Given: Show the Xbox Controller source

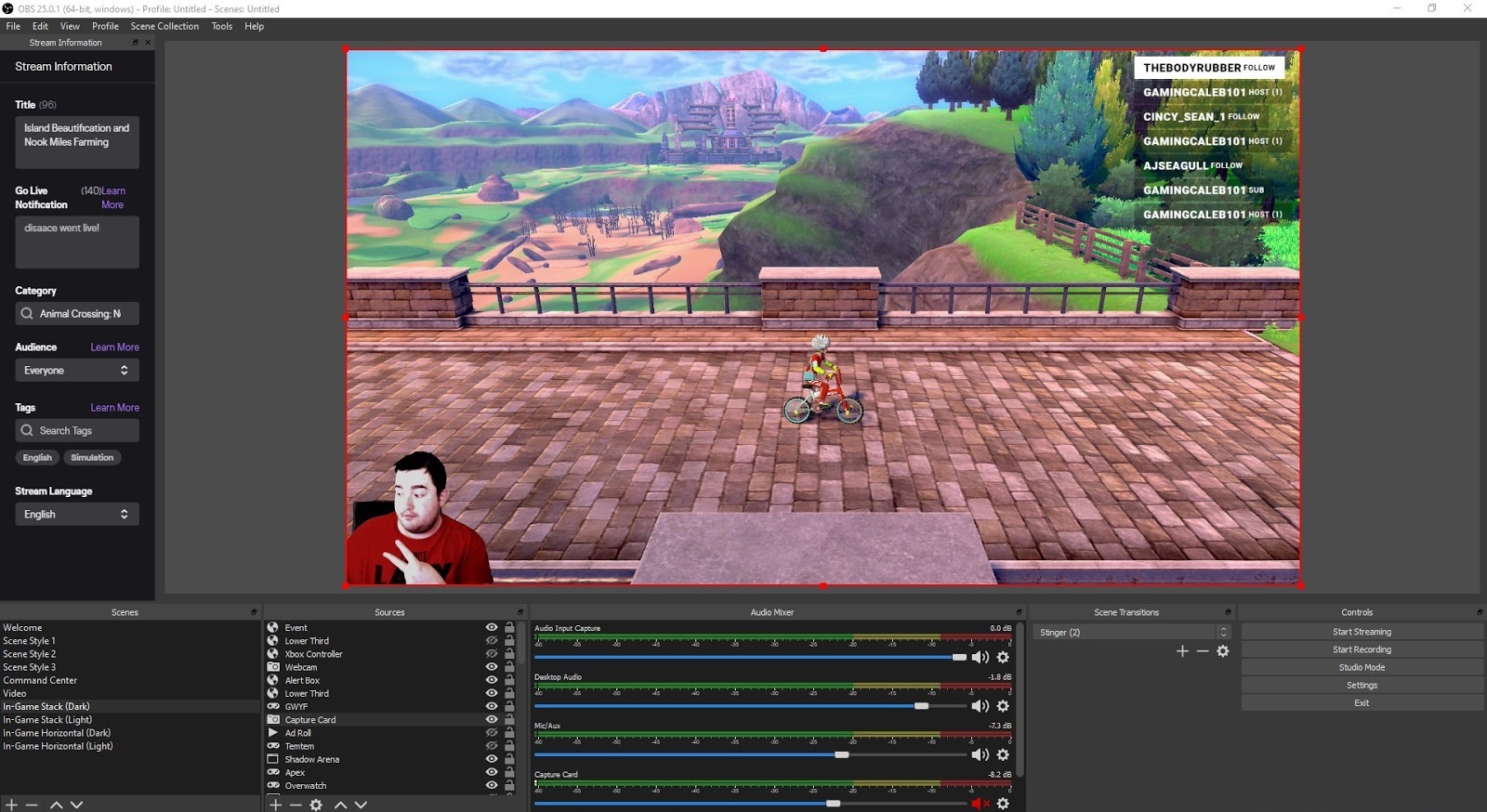Looking at the screenshot, I should point(492,654).
